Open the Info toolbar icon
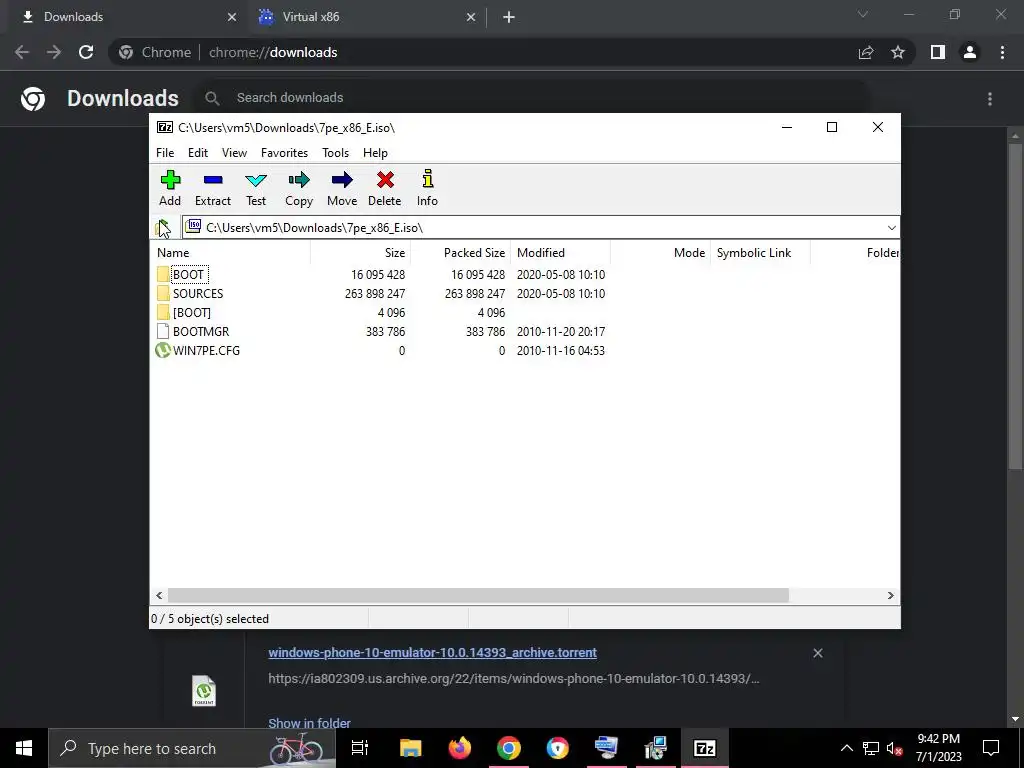1024x768 pixels. coord(428,188)
